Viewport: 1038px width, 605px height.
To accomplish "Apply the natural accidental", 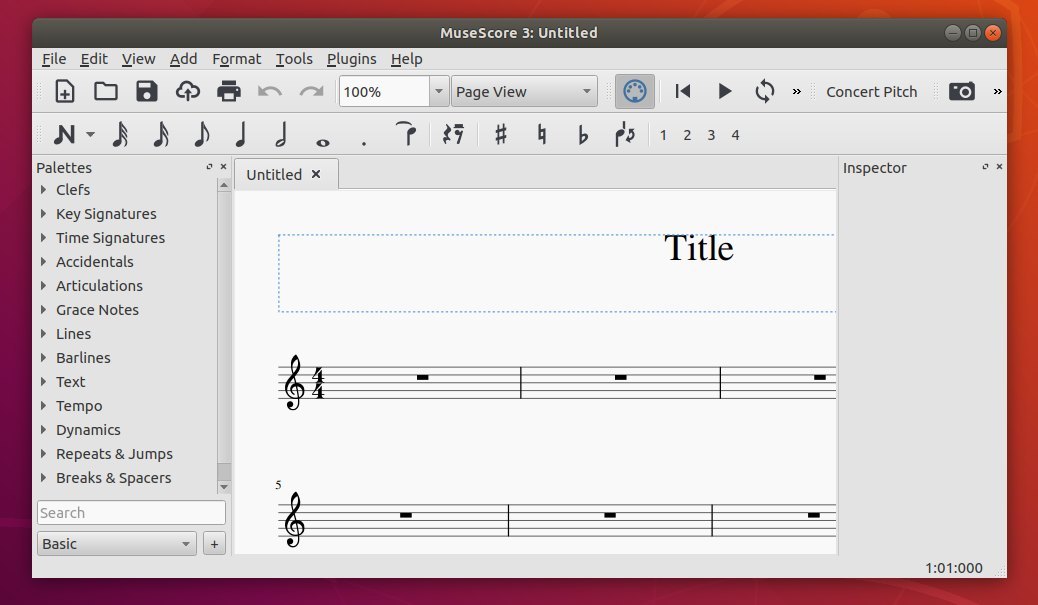I will pos(542,134).
